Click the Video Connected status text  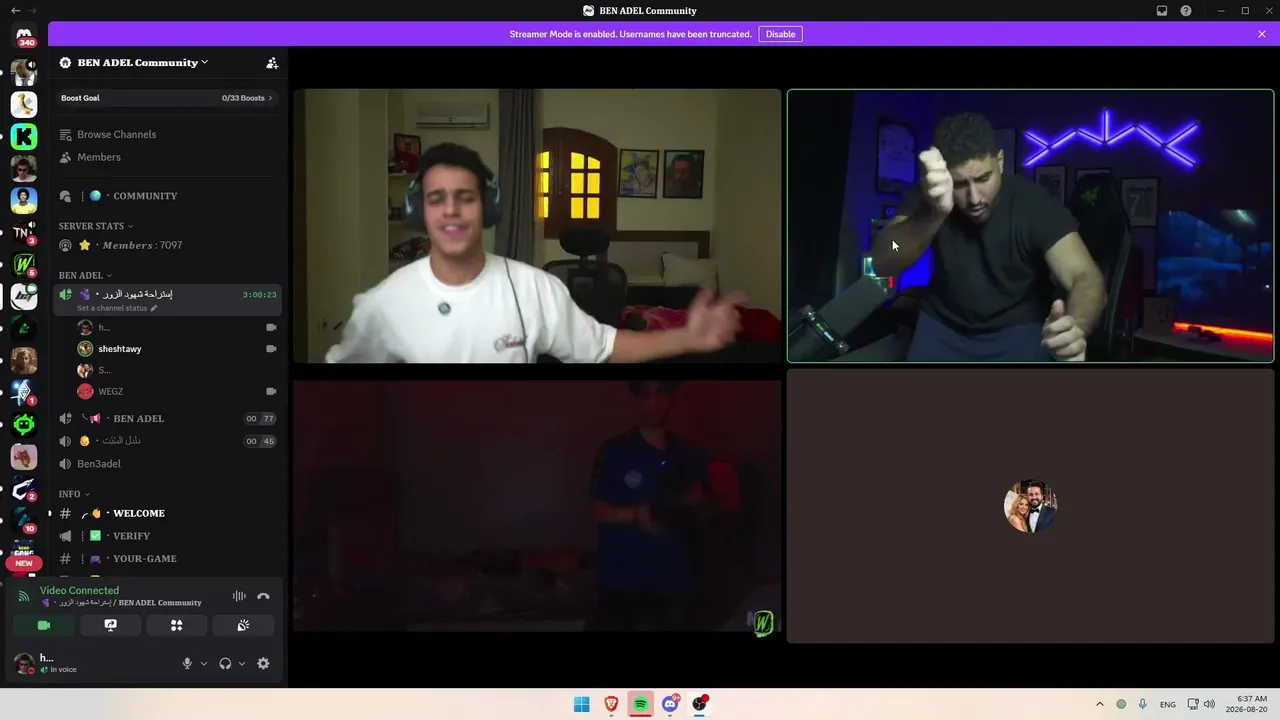point(79,590)
